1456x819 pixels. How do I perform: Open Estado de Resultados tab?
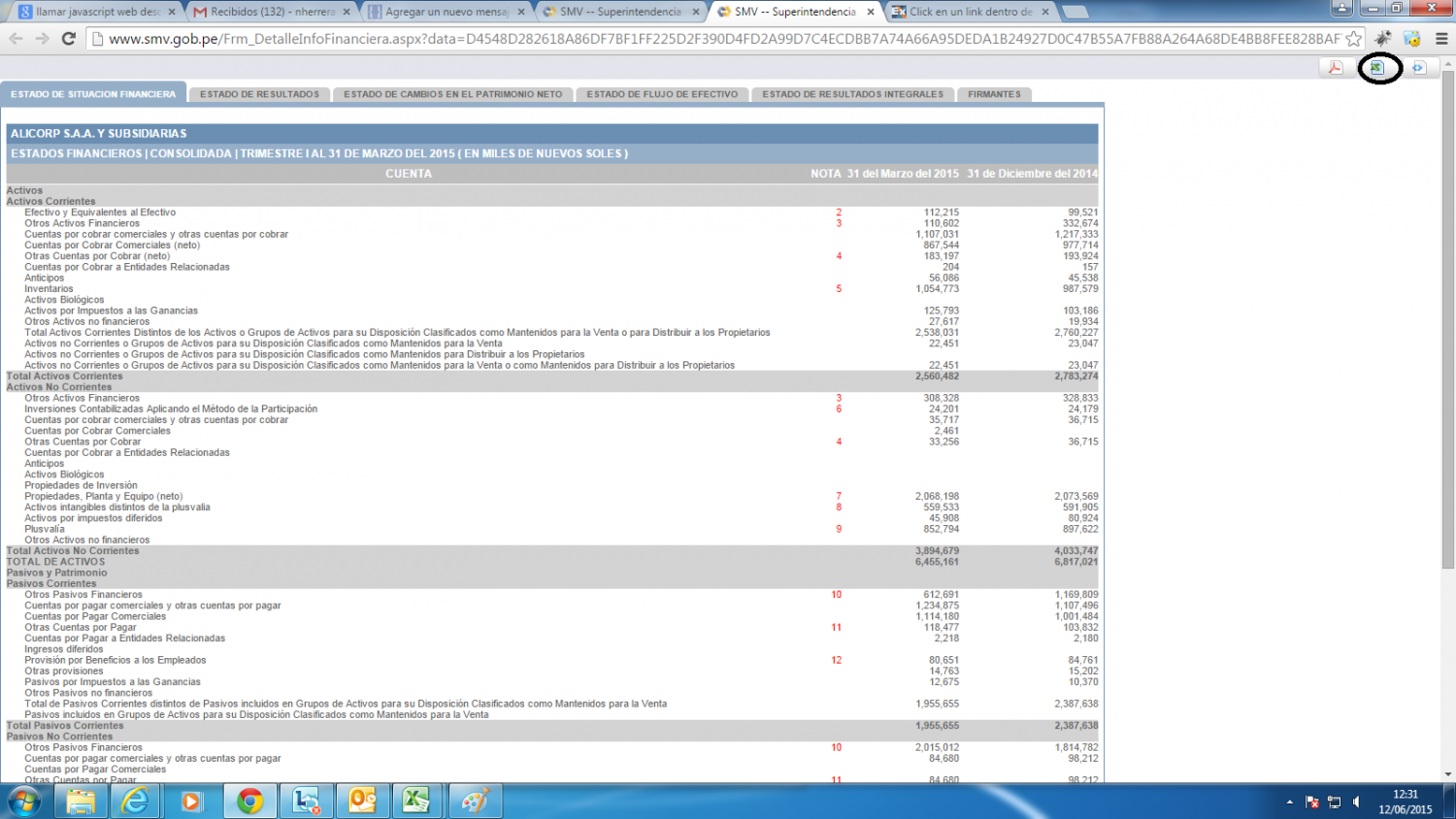[x=259, y=94]
